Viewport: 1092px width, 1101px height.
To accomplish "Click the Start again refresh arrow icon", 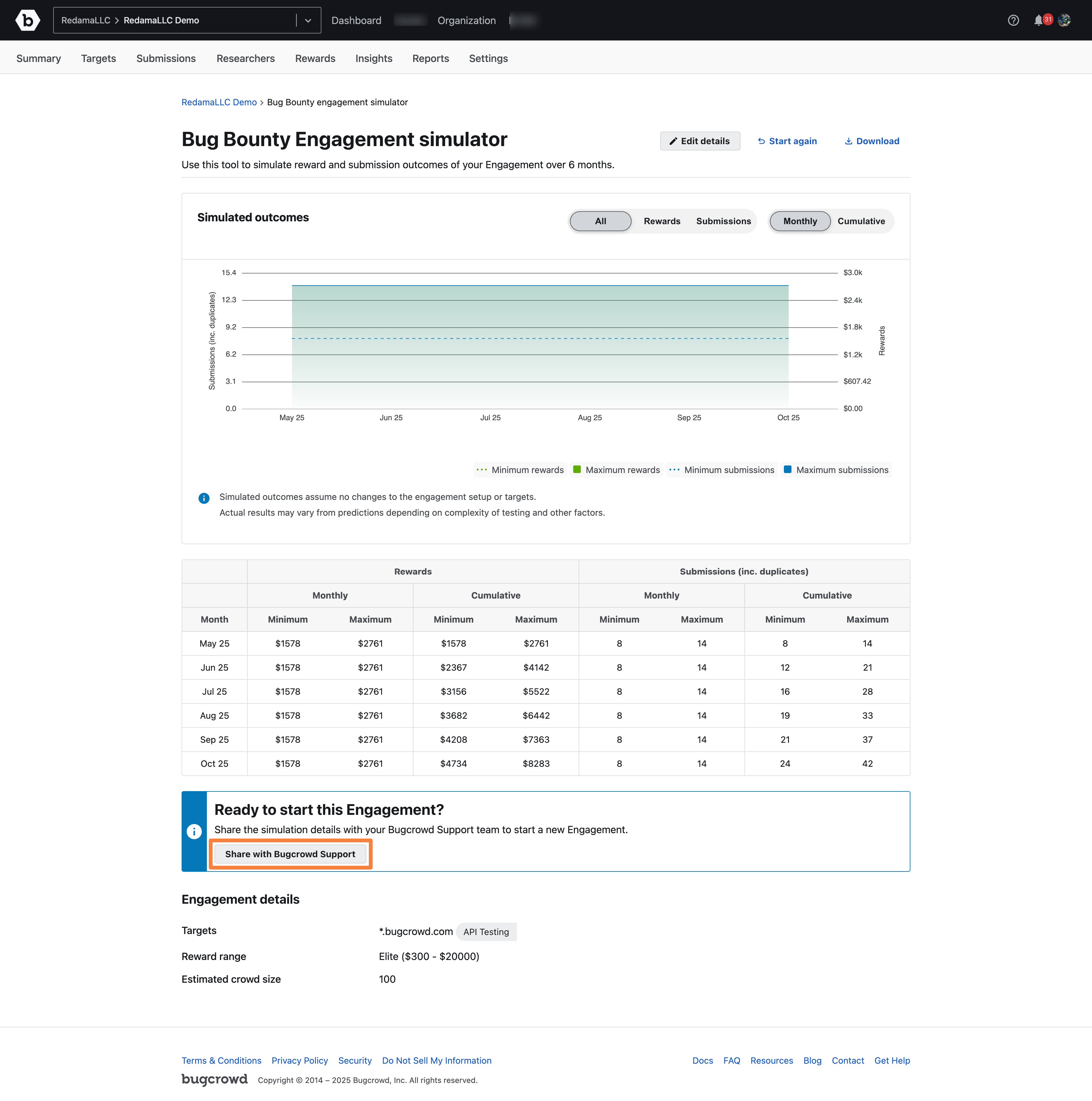I will point(761,141).
